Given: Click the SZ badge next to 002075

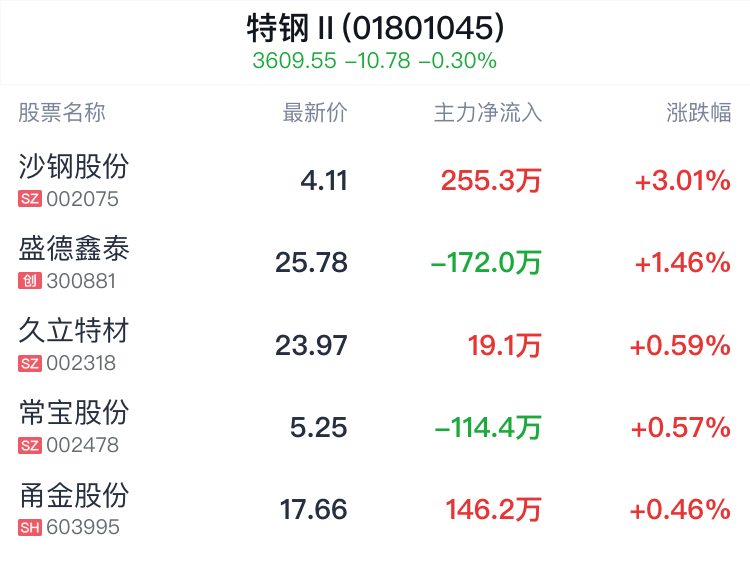Looking at the screenshot, I should click(30, 199).
